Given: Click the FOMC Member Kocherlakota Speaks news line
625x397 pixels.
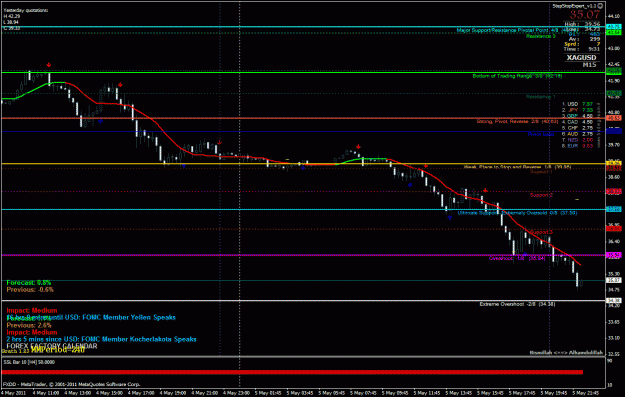Looking at the screenshot, I should [x=101, y=340].
